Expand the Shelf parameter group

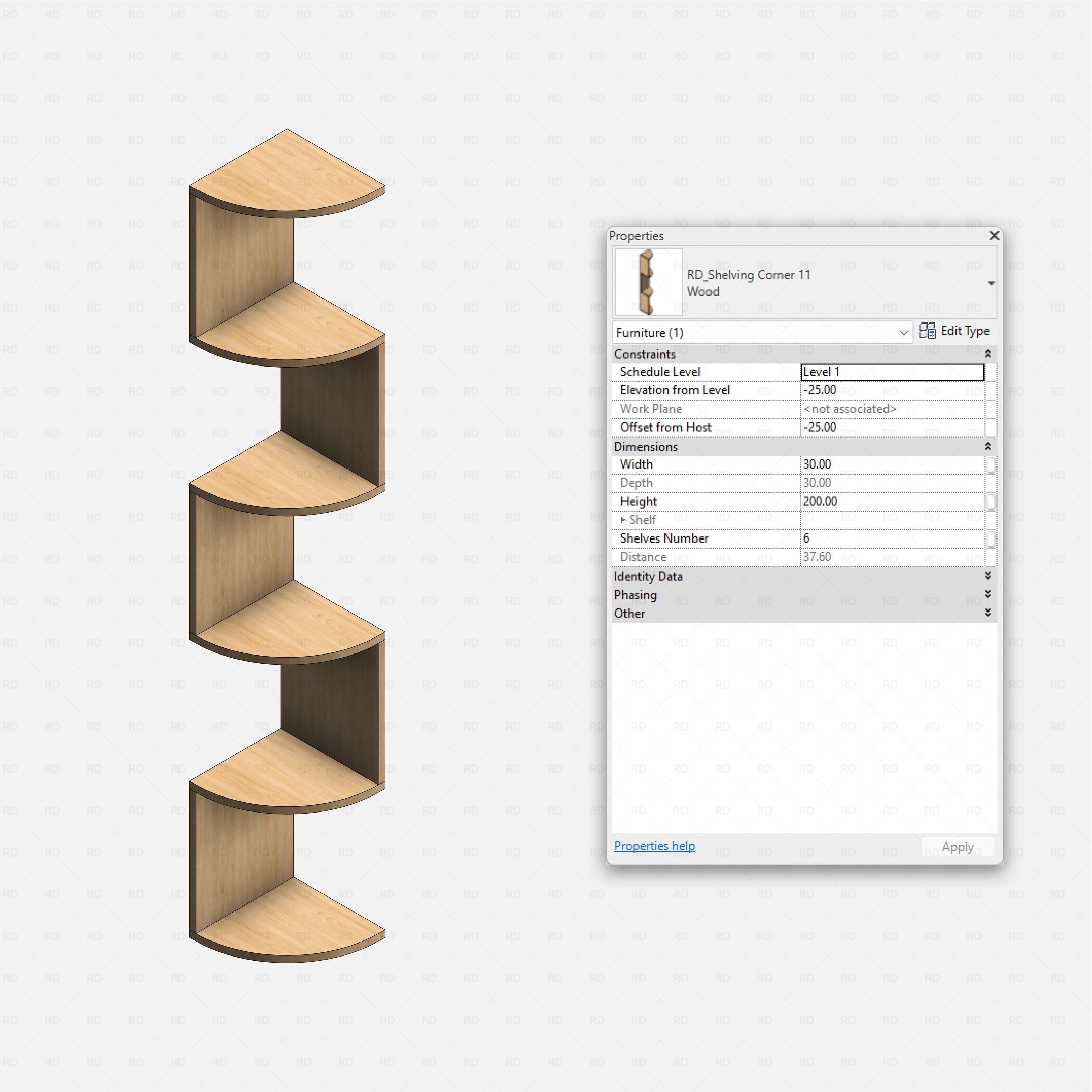pyautogui.click(x=623, y=519)
